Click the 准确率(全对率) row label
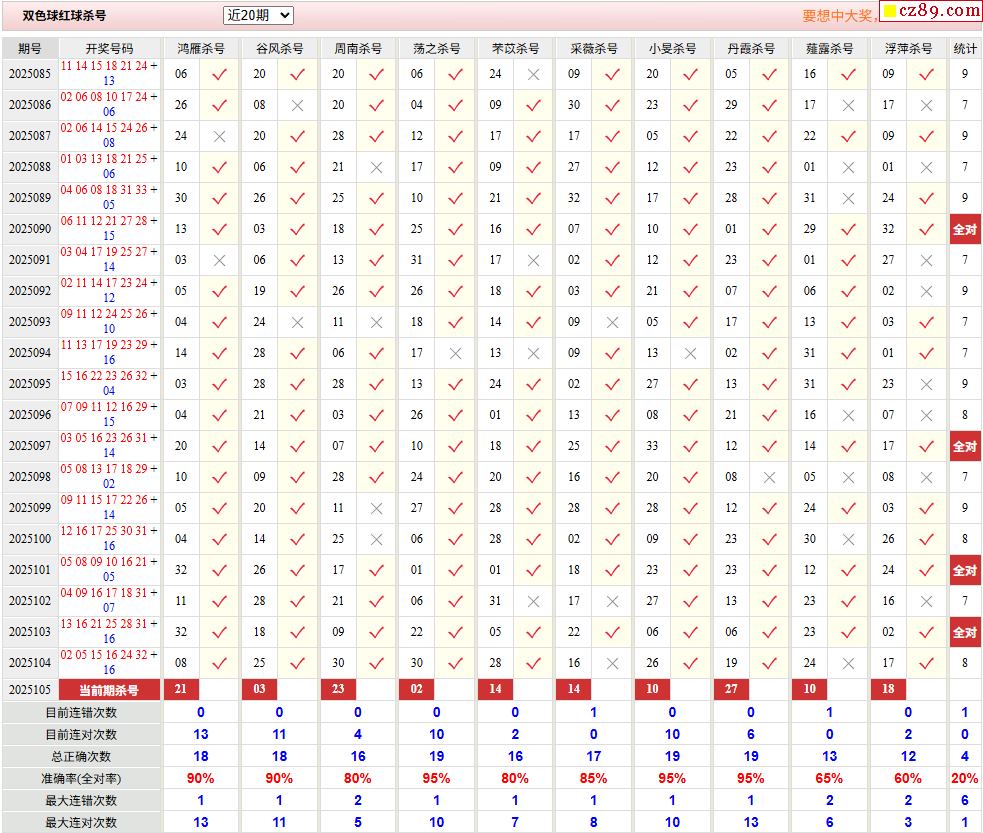The height and width of the screenshot is (833, 983). click(x=81, y=778)
